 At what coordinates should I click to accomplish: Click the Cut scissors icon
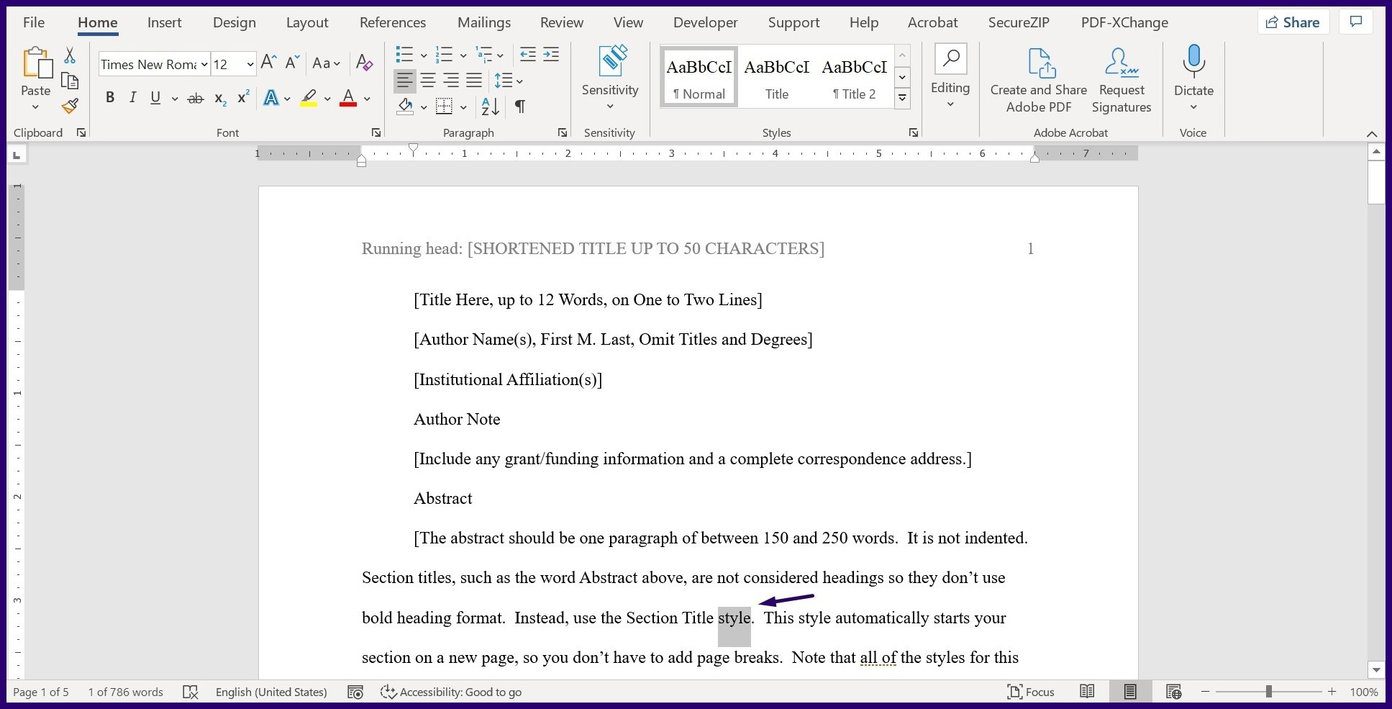[70, 56]
